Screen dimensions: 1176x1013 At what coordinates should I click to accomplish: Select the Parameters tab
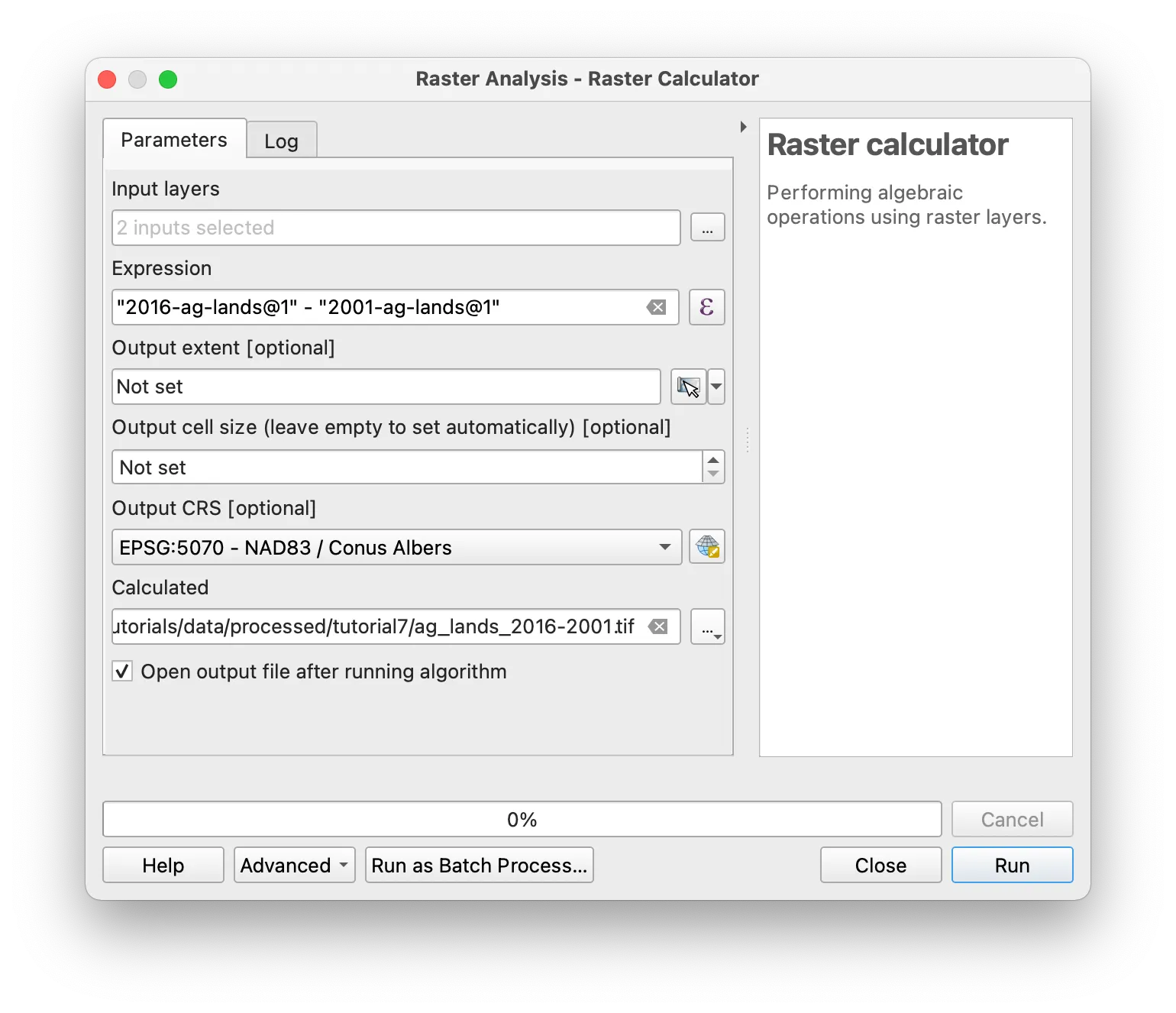click(173, 140)
